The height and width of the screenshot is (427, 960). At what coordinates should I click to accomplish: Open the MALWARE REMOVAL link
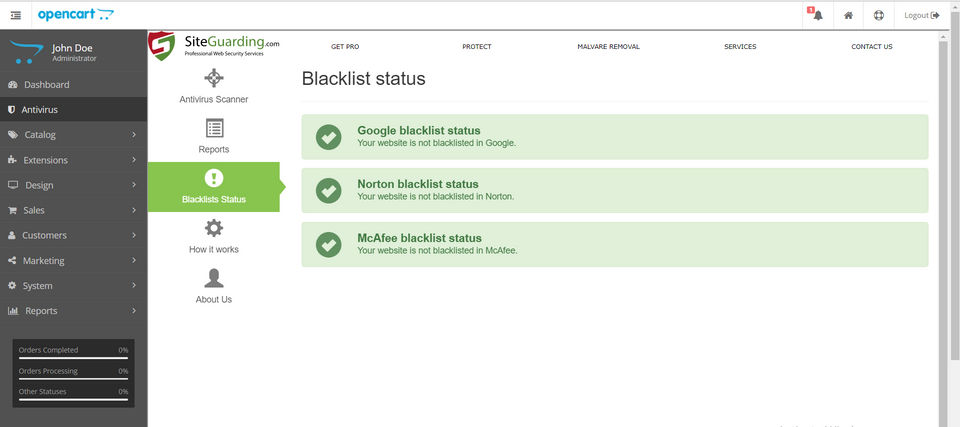pos(608,47)
